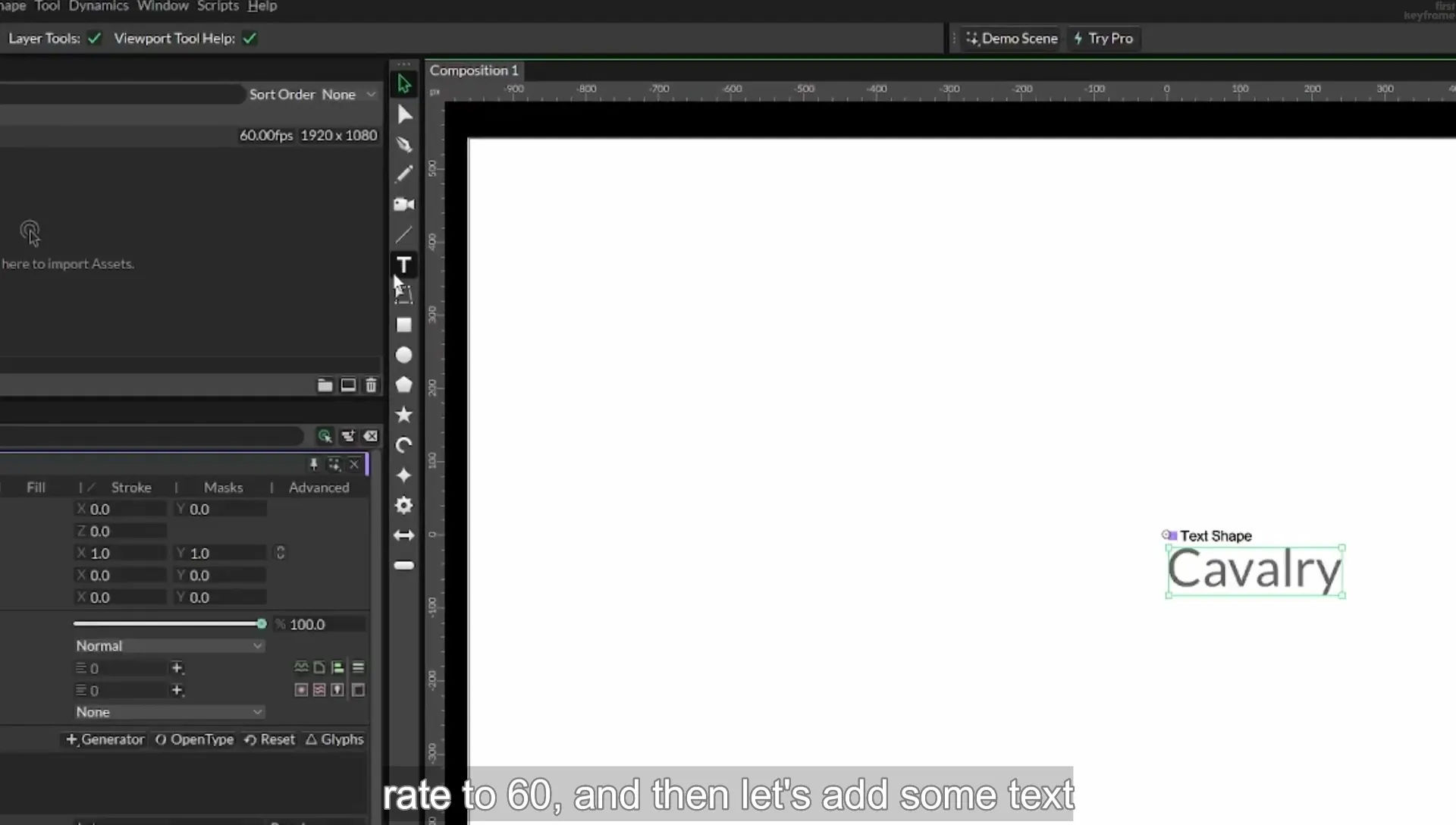Viewport: 1456px width, 825px height.
Task: Select the double Arrow shape tool
Action: tap(404, 535)
